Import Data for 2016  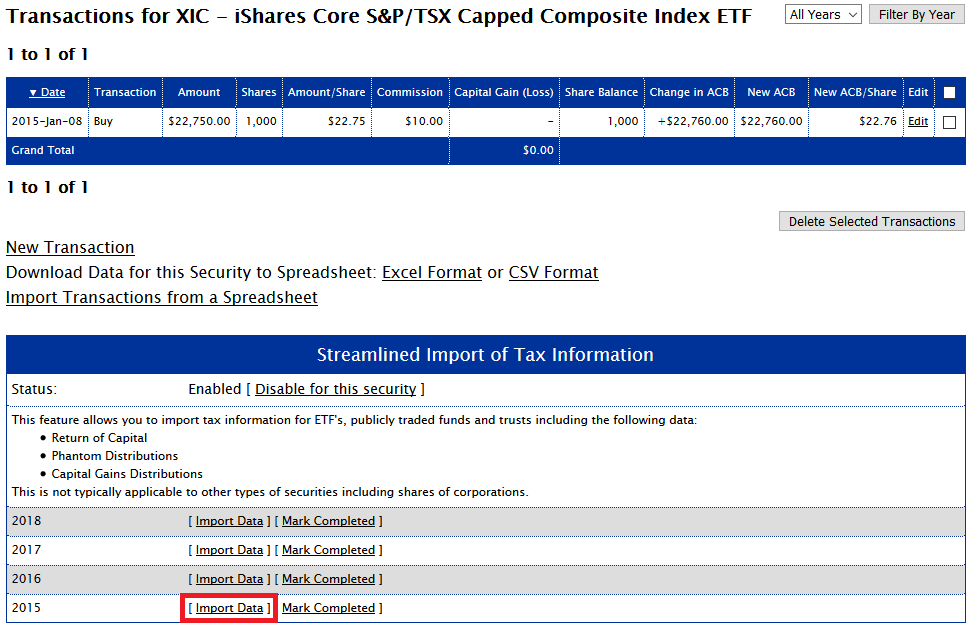[230, 579]
